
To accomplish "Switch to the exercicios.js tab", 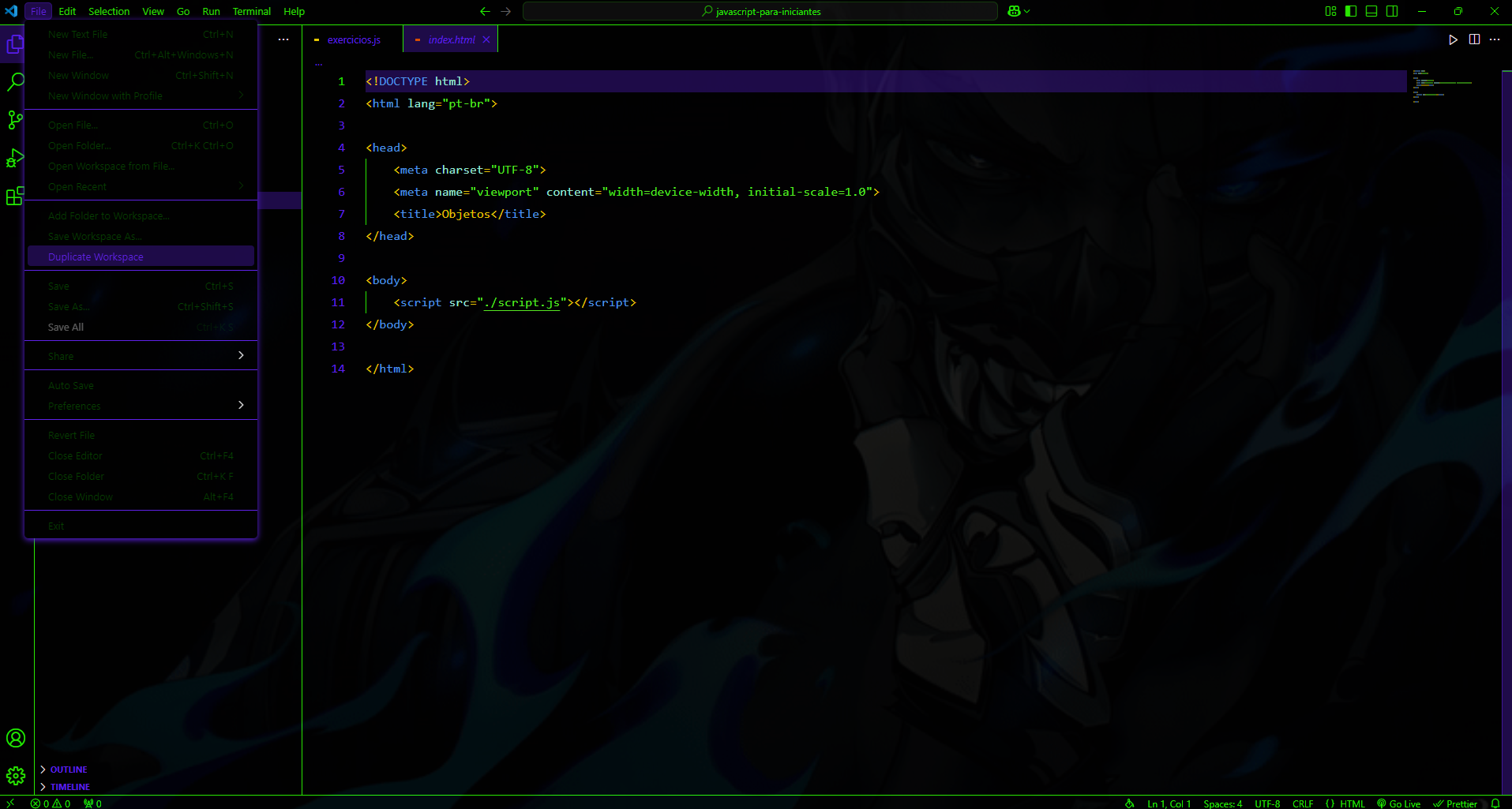I will pos(353,39).
